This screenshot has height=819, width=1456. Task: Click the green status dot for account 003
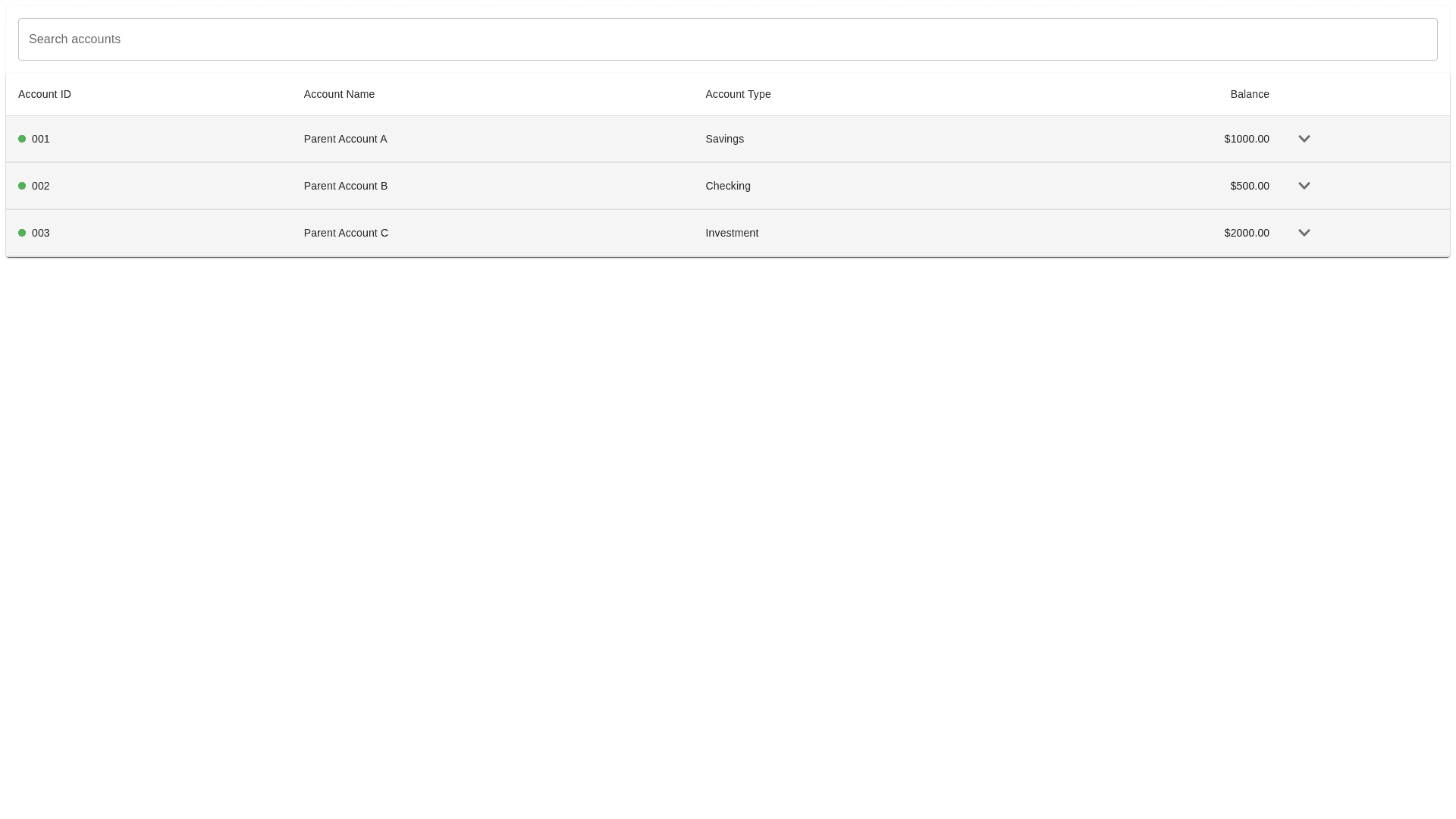click(22, 233)
